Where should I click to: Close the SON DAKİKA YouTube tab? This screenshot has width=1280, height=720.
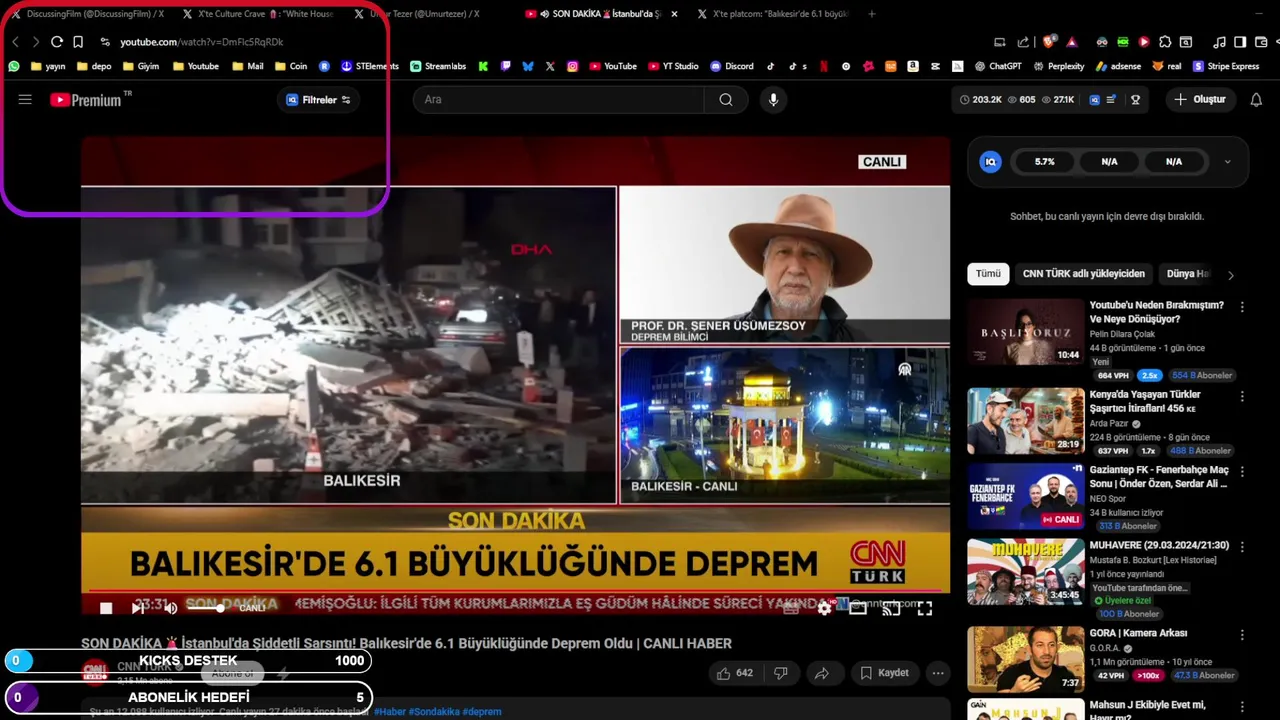pos(674,14)
